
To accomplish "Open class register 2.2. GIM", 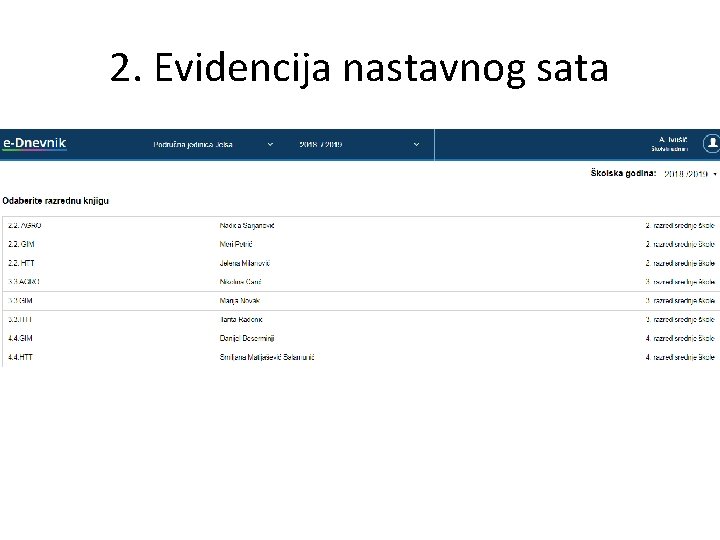I will (x=21, y=244).
